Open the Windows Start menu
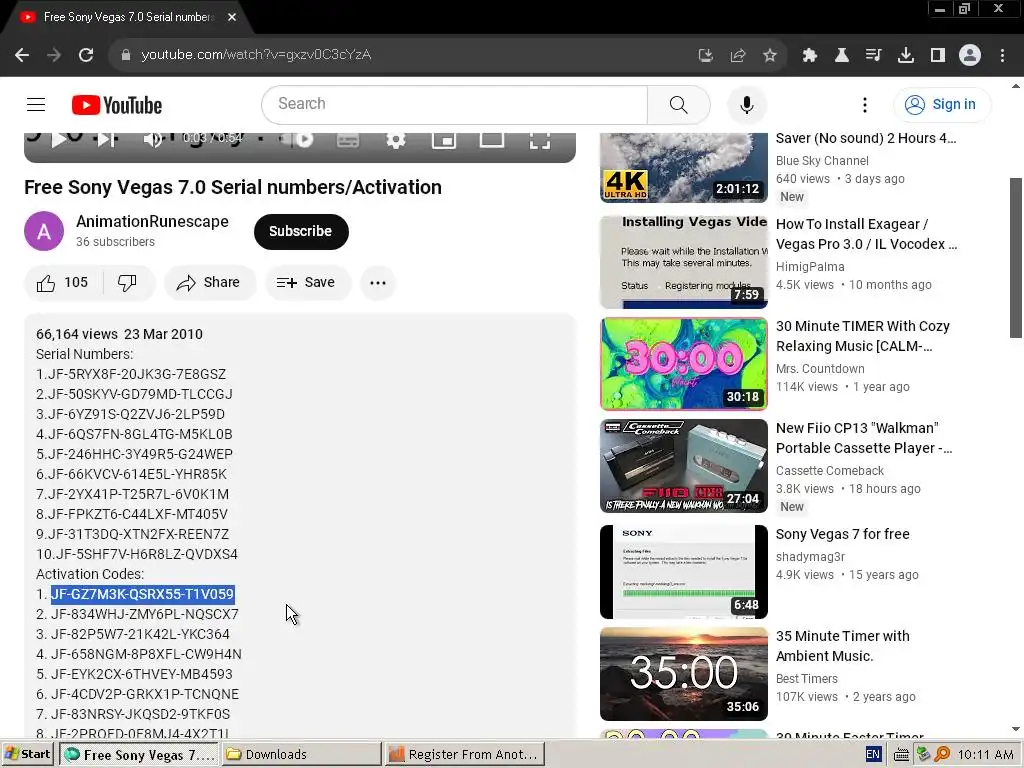This screenshot has width=1024, height=768. (x=27, y=754)
